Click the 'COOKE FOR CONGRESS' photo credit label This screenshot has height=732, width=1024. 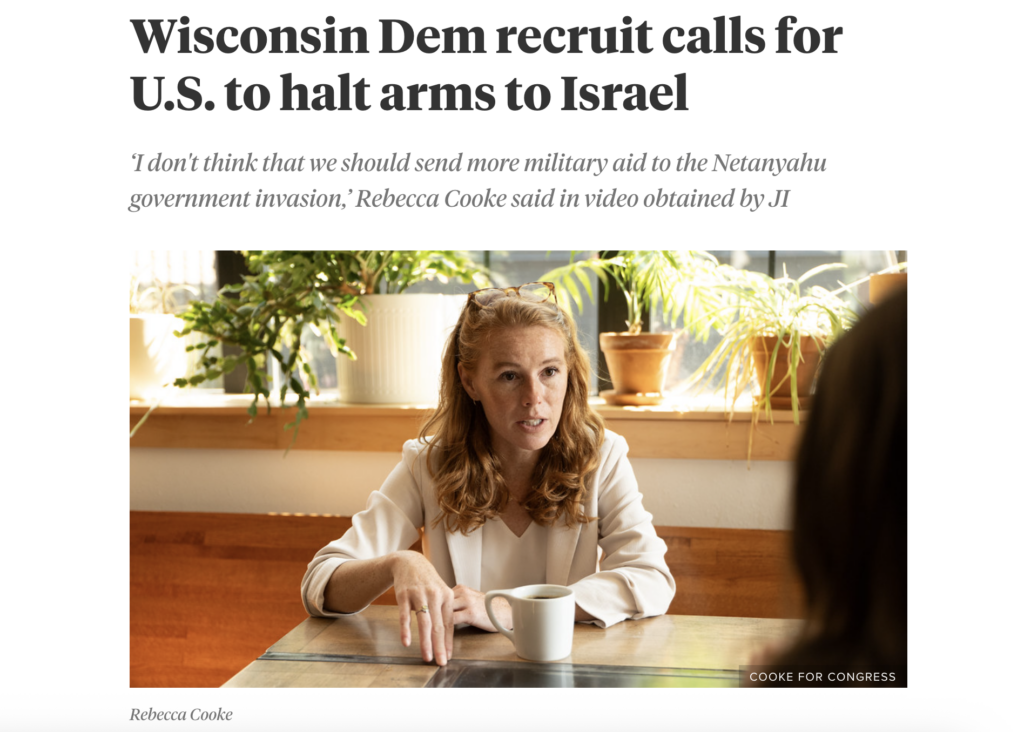[822, 676]
